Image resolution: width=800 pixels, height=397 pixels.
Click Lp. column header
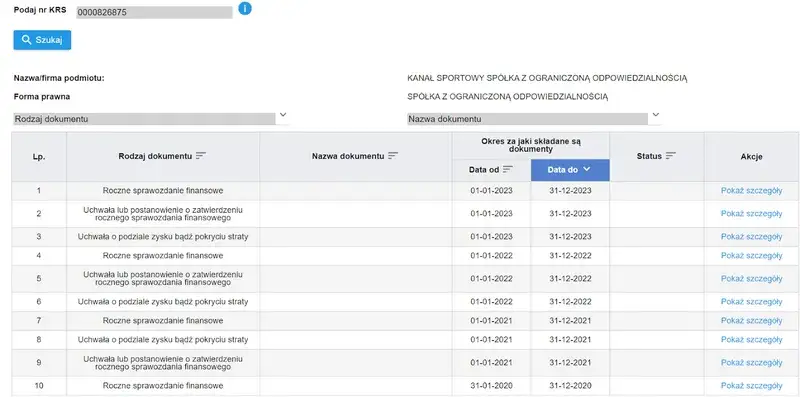(39, 157)
